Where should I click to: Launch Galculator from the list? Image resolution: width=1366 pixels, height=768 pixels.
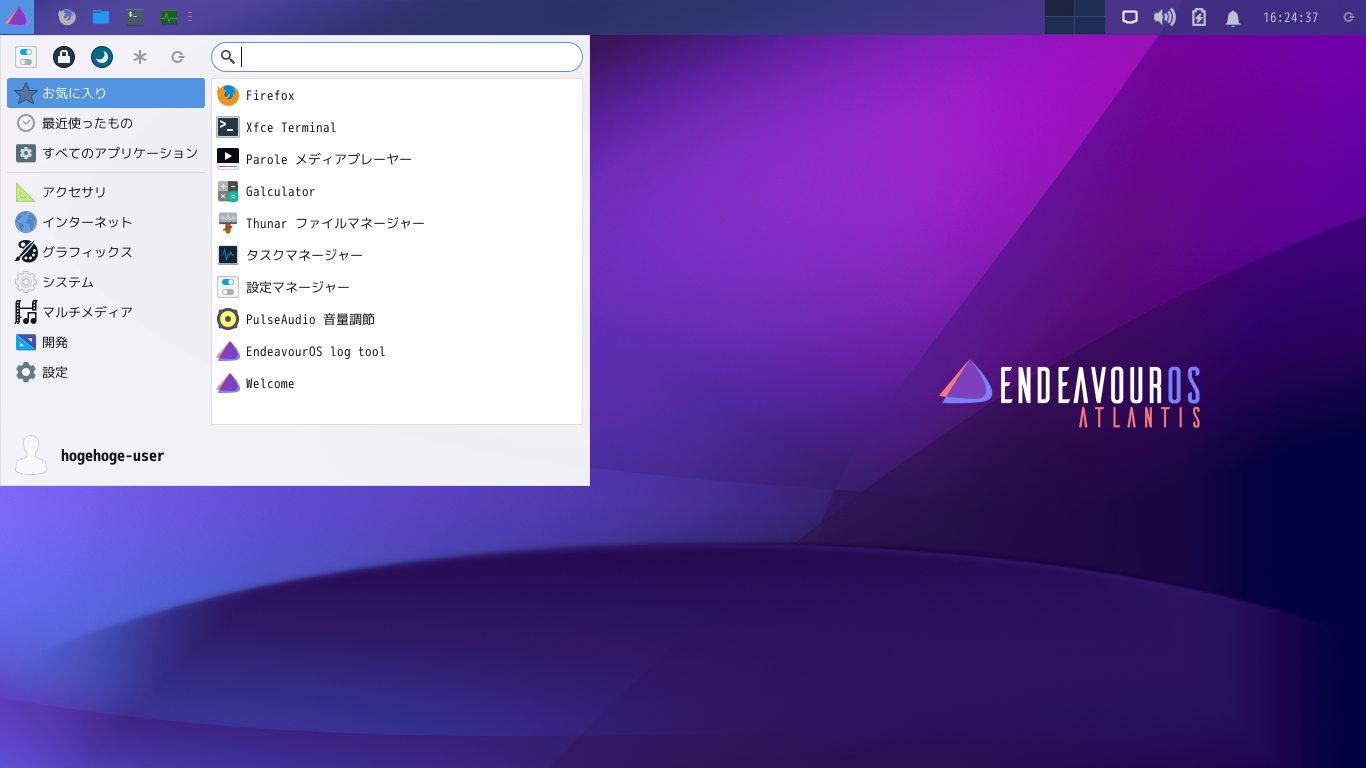397,192
